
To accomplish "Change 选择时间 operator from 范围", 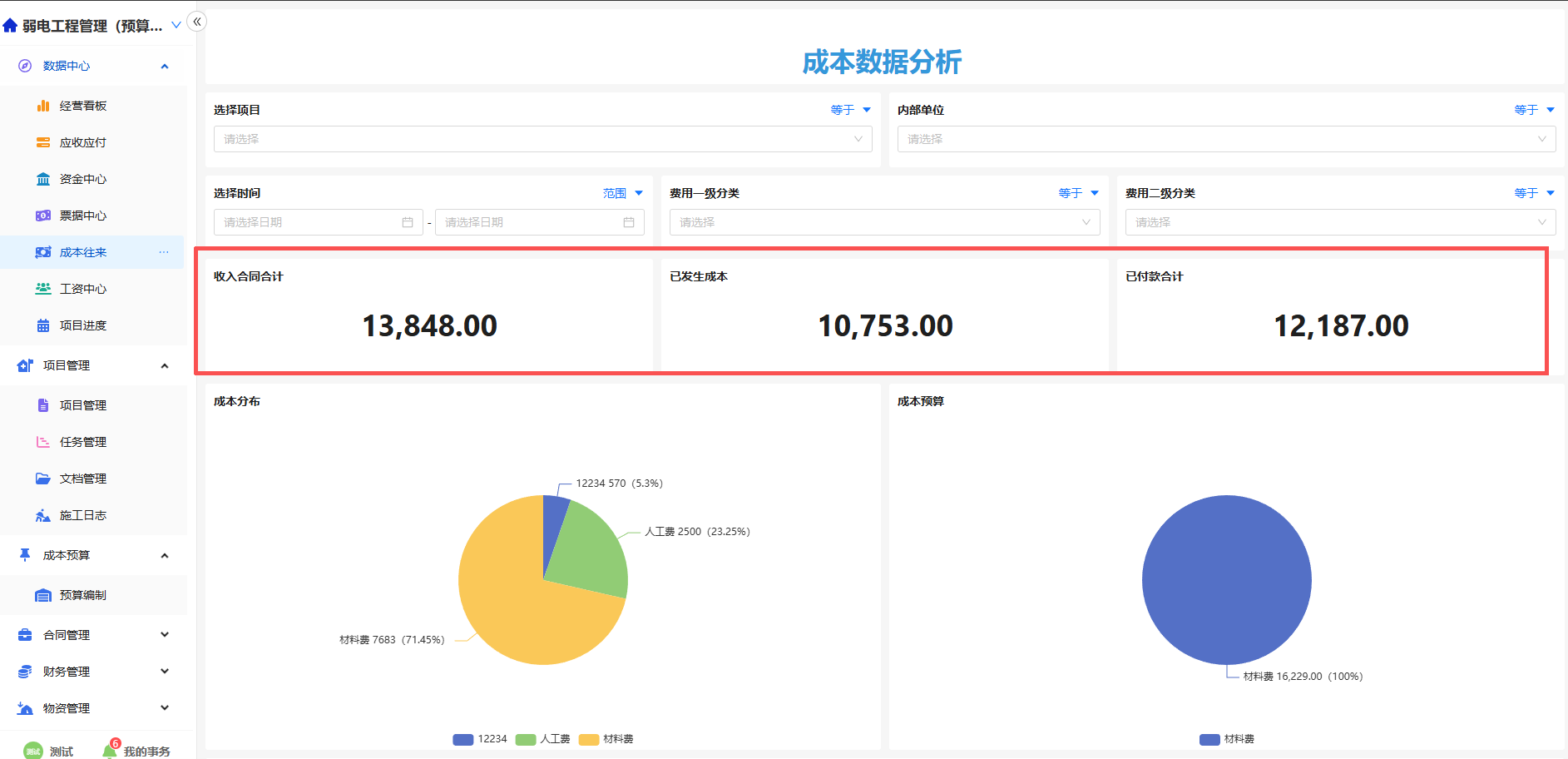I will coord(622,193).
